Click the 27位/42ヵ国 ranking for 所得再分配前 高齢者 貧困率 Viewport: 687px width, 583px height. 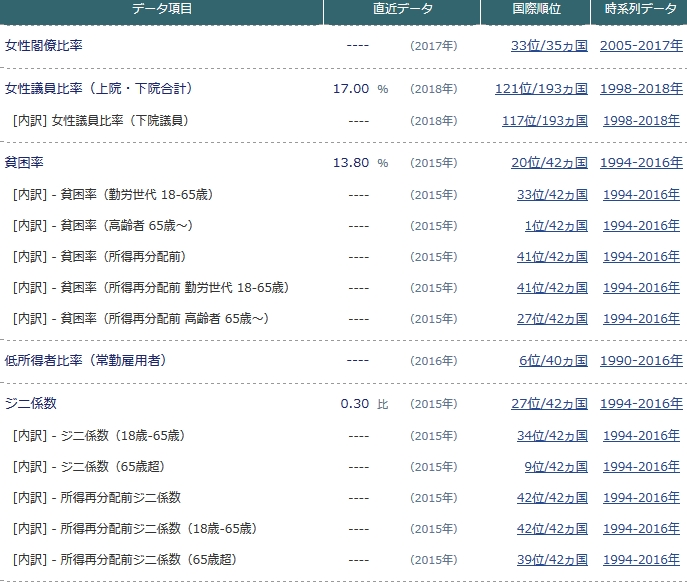tap(551, 319)
